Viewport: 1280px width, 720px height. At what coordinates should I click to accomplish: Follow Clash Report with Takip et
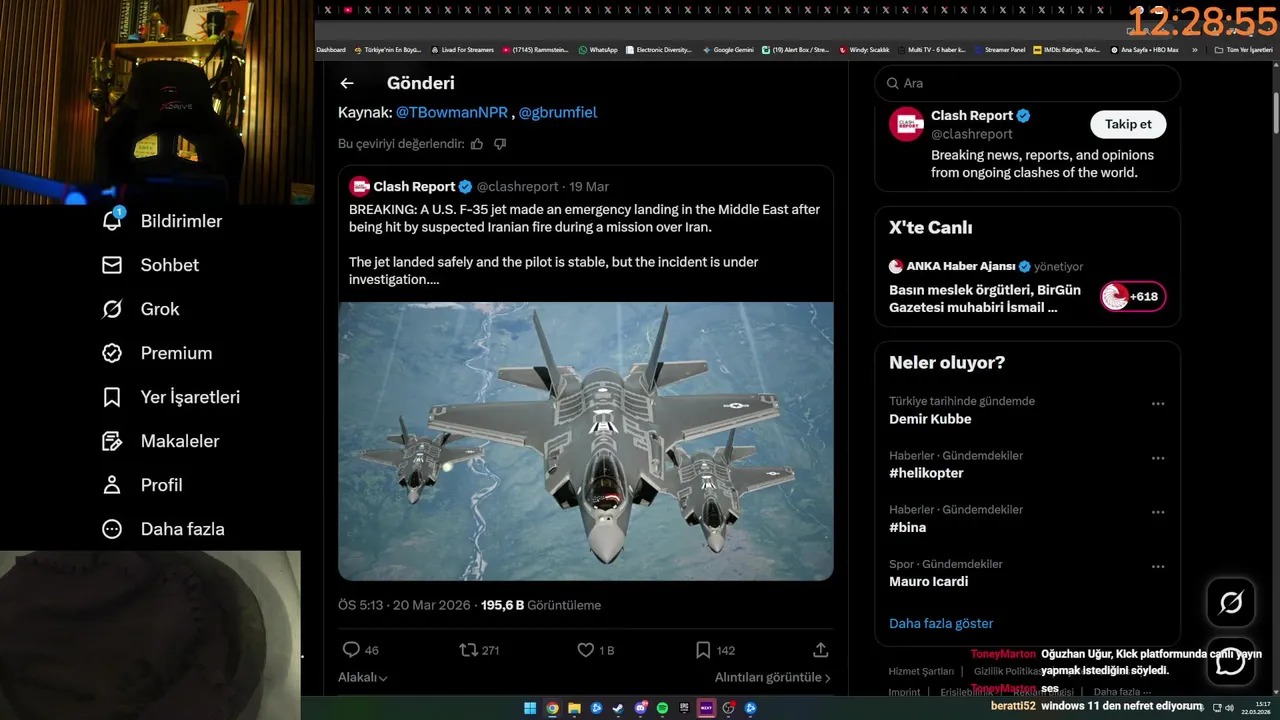coord(1128,124)
